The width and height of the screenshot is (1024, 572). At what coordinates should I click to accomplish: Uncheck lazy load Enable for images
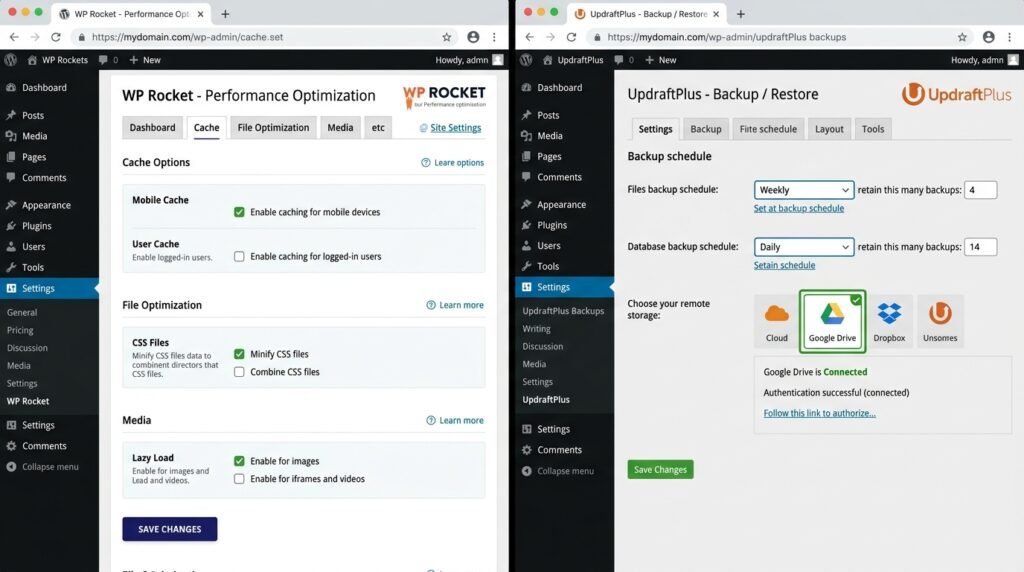pyautogui.click(x=239, y=461)
